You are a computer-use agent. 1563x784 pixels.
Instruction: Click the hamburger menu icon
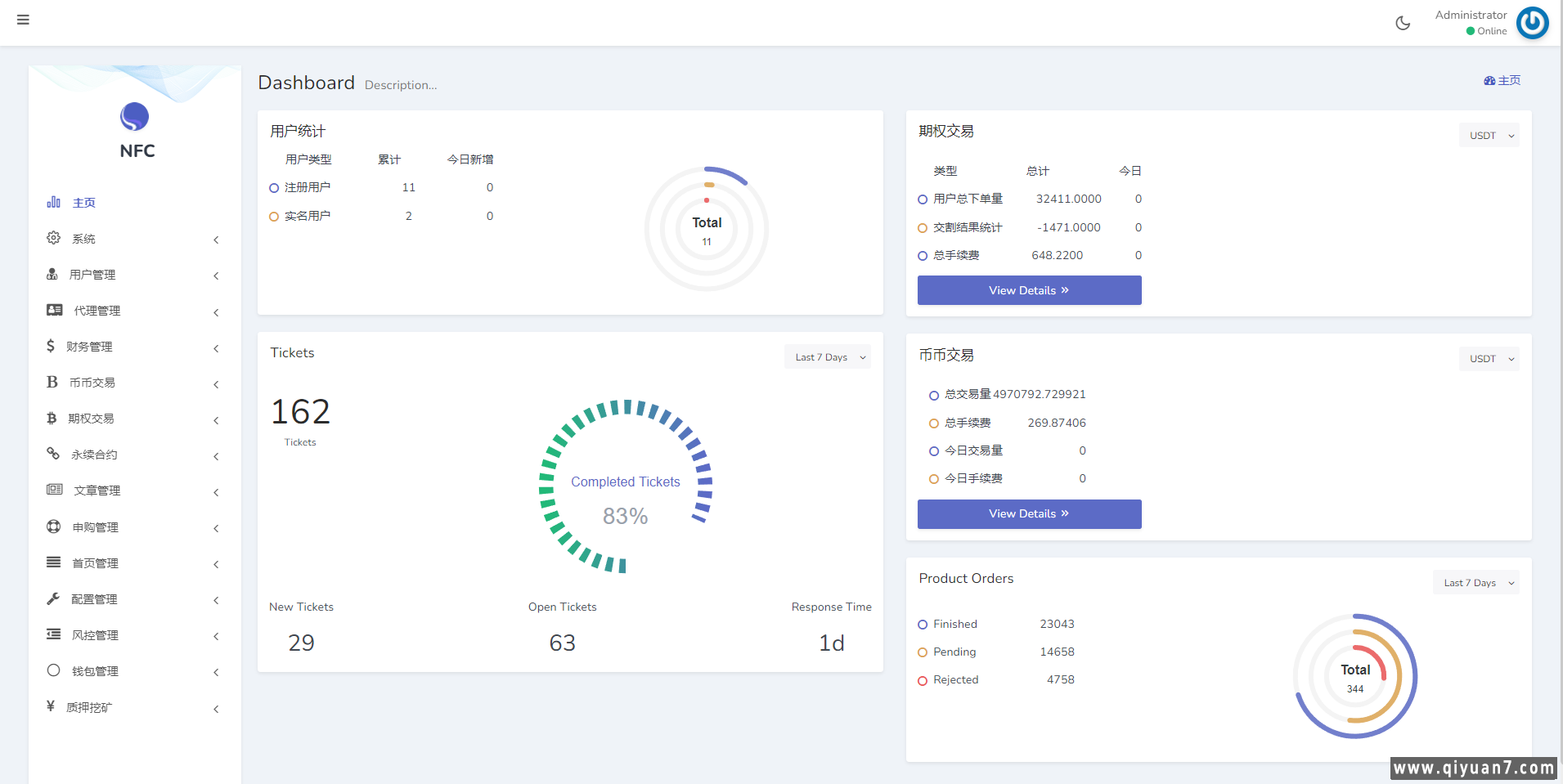[23, 20]
